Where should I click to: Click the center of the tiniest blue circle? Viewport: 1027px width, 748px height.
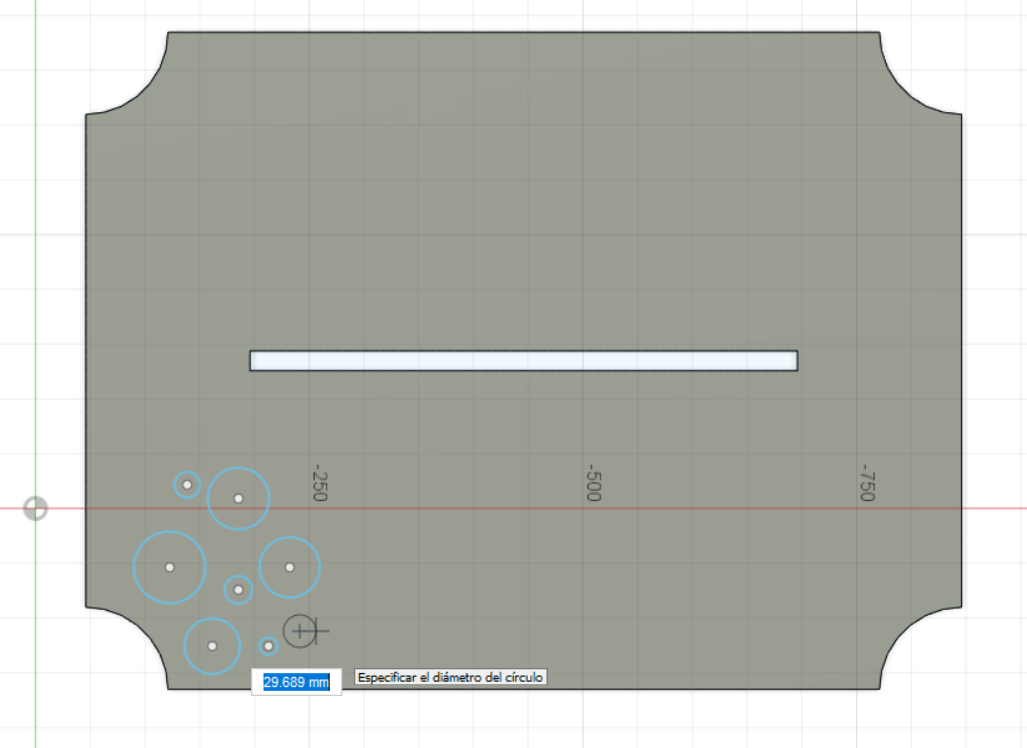(268, 646)
